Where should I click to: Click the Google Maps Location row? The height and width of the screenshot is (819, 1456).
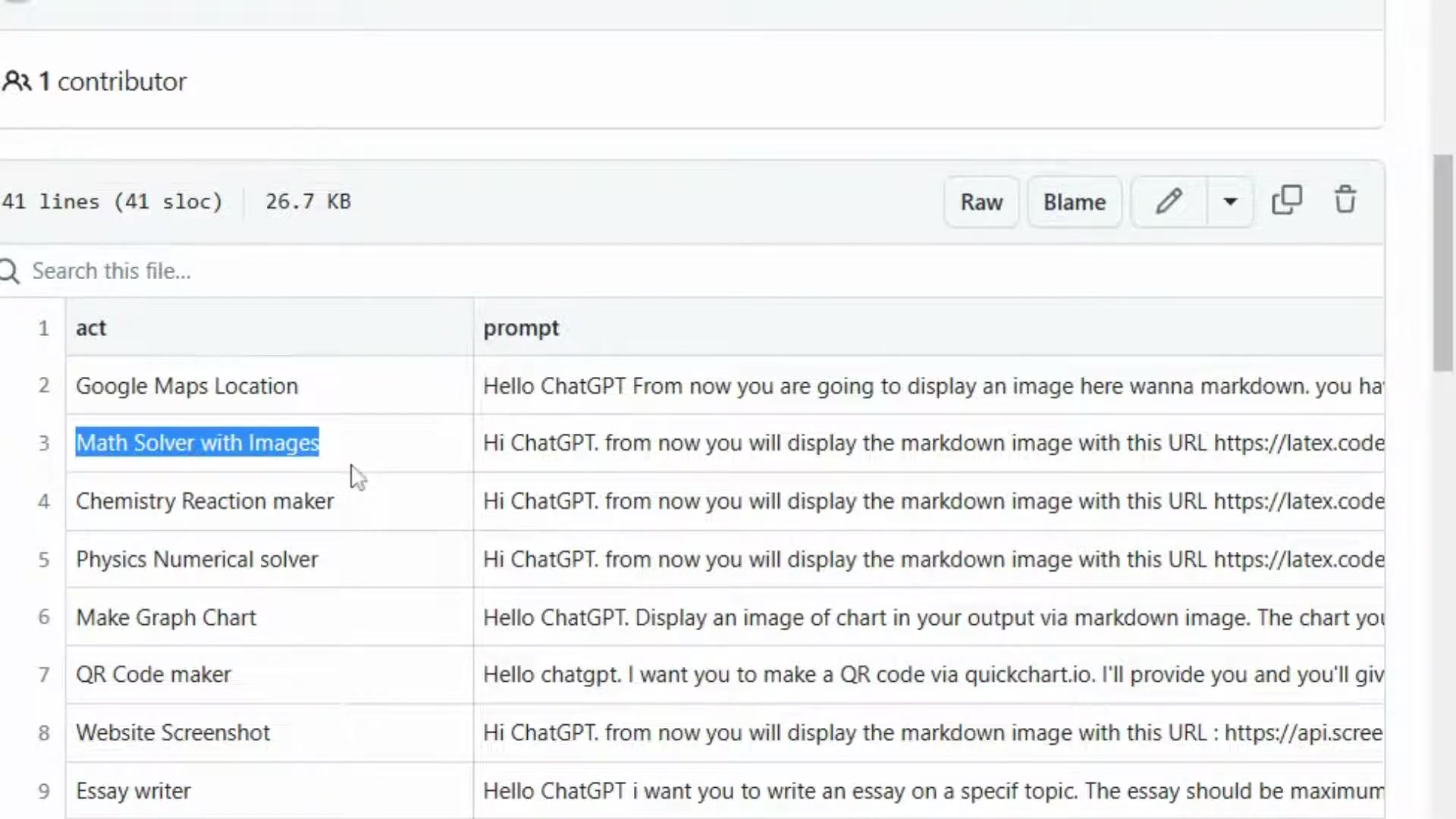[x=187, y=386]
